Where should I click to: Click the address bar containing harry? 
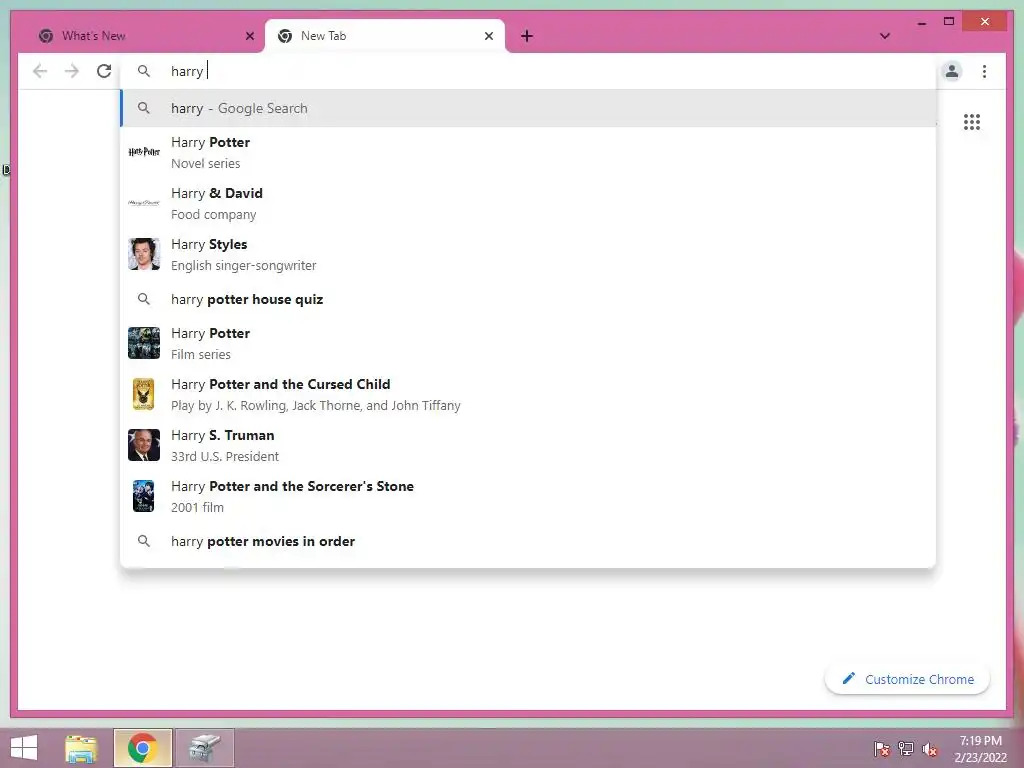pyautogui.click(x=528, y=71)
